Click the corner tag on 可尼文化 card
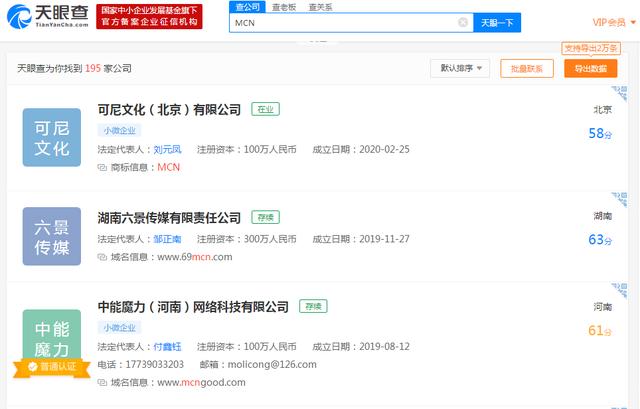Viewport: 640px width, 409px height. pyautogui.click(x=620, y=93)
